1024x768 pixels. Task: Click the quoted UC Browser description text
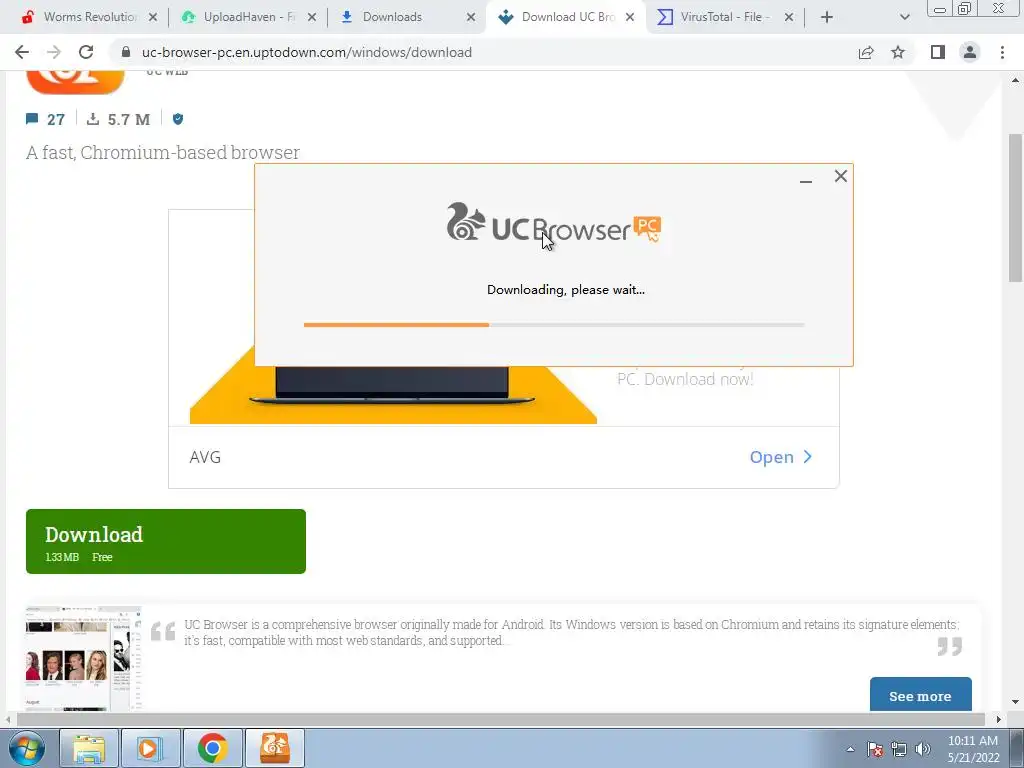(571, 632)
